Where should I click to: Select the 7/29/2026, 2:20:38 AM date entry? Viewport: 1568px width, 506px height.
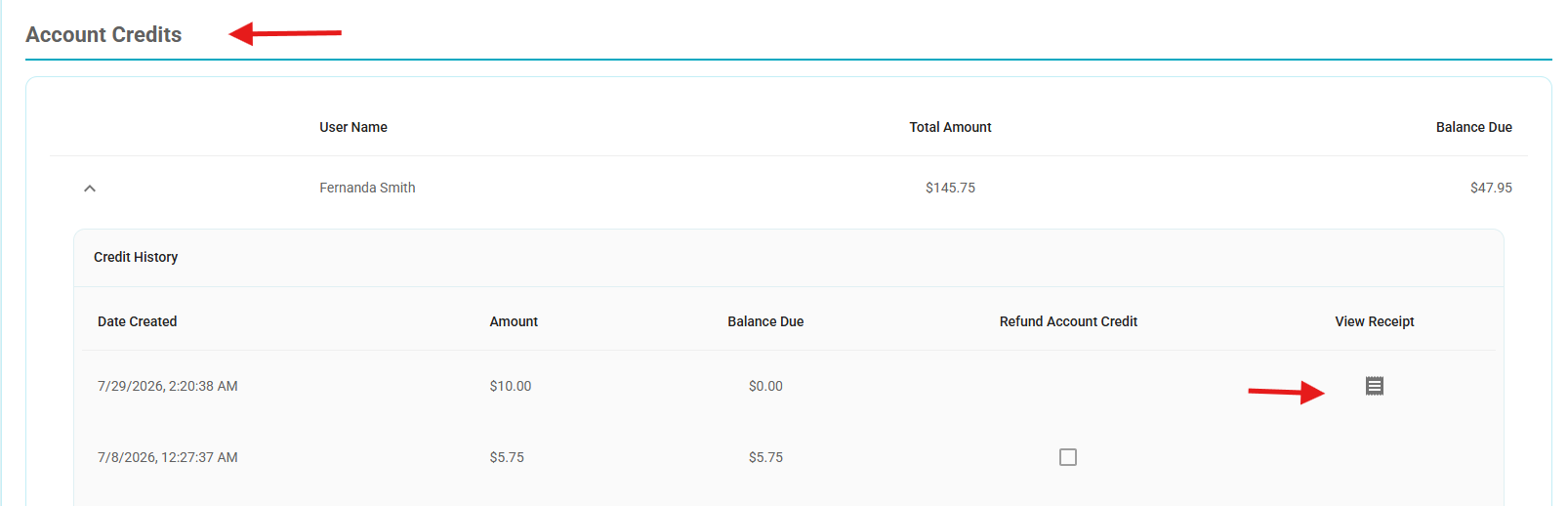pyautogui.click(x=168, y=386)
